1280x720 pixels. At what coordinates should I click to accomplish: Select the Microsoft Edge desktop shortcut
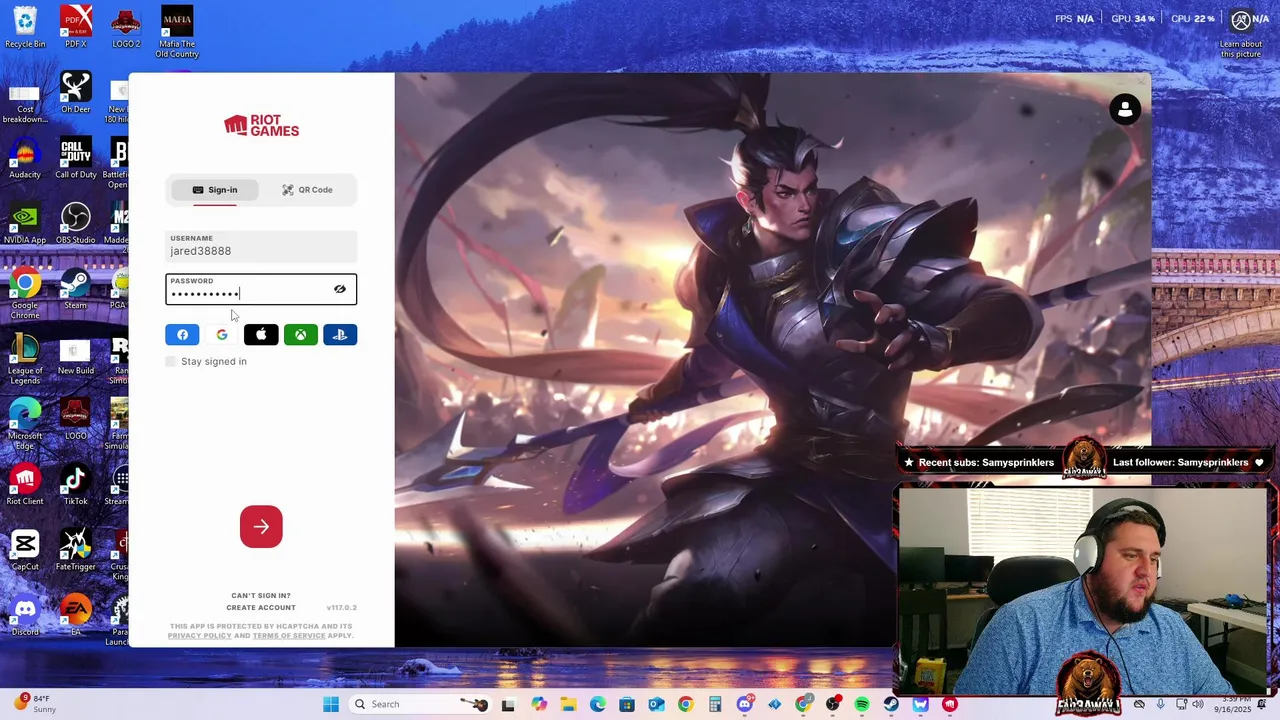tap(25, 424)
